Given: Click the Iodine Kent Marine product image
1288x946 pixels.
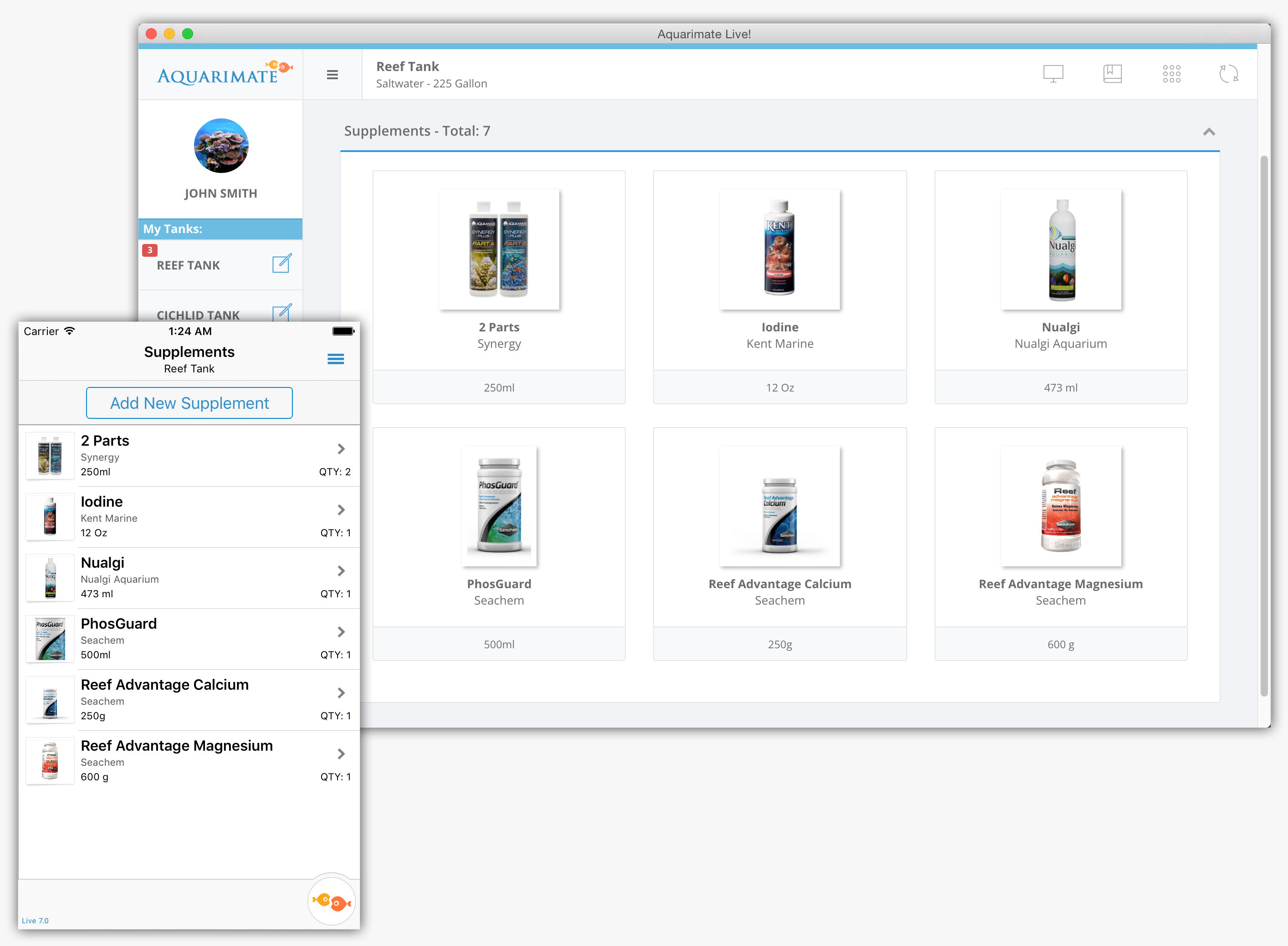Looking at the screenshot, I should pos(780,249).
